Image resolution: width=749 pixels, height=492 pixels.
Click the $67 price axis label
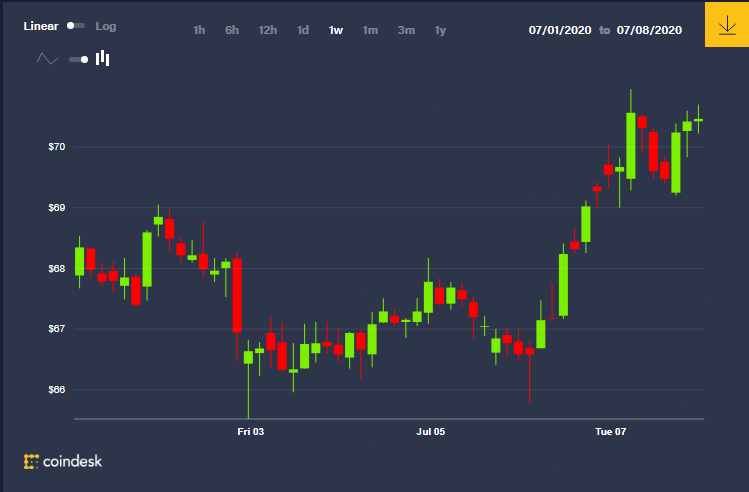pyautogui.click(x=57, y=329)
